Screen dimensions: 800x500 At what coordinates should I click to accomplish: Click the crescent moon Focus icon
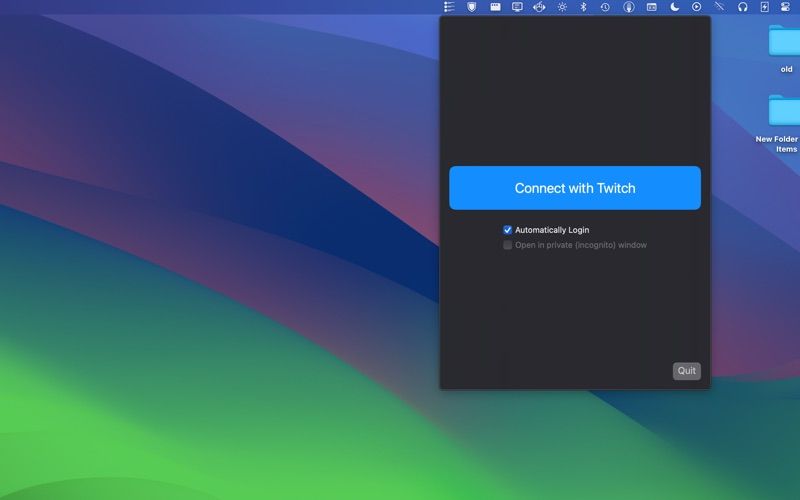(x=674, y=7)
